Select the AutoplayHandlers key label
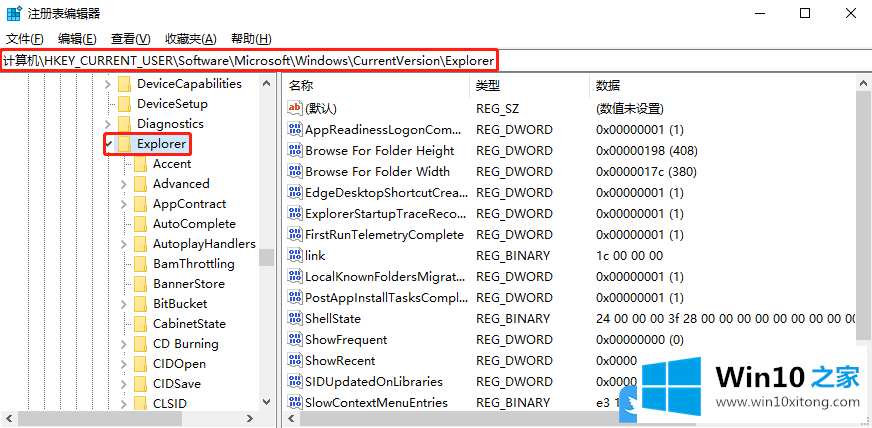Screen dimensions: 872x428 pos(204,244)
